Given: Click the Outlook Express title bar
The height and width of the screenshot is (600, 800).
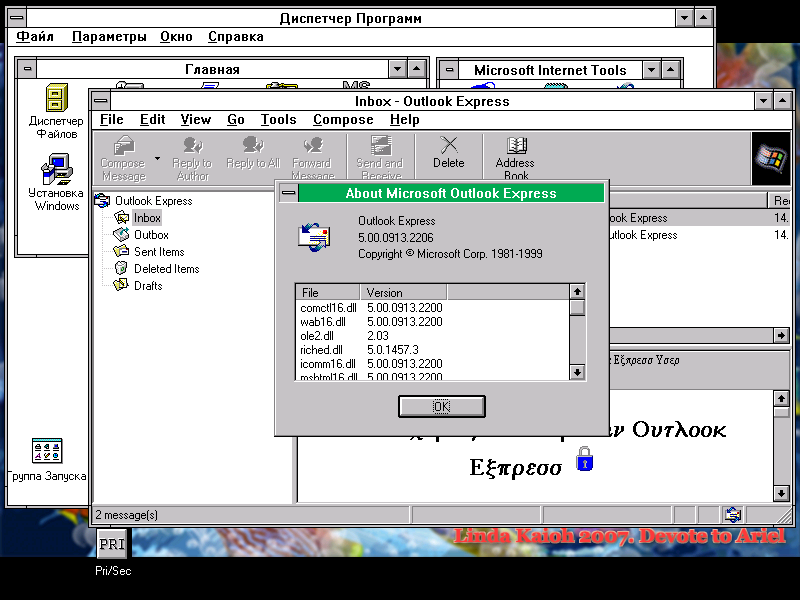Looking at the screenshot, I should click(432, 101).
